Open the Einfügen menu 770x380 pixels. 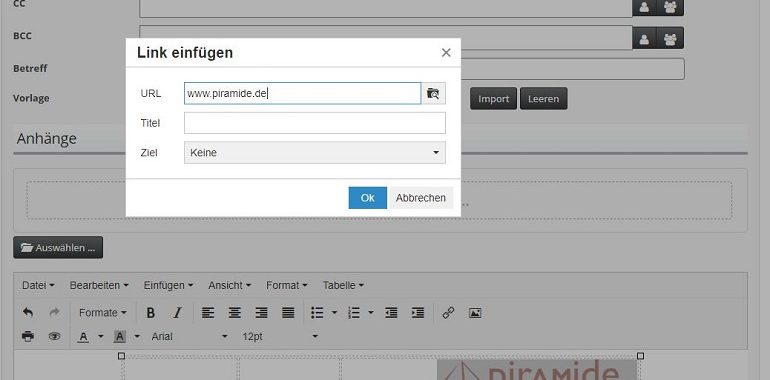[168, 285]
